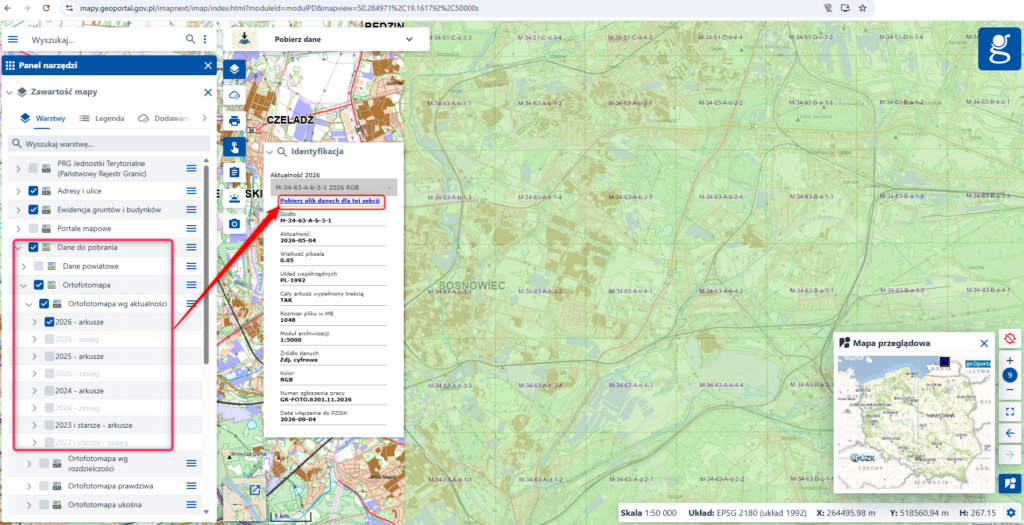Click the Geoportal logo button

click(x=999, y=48)
